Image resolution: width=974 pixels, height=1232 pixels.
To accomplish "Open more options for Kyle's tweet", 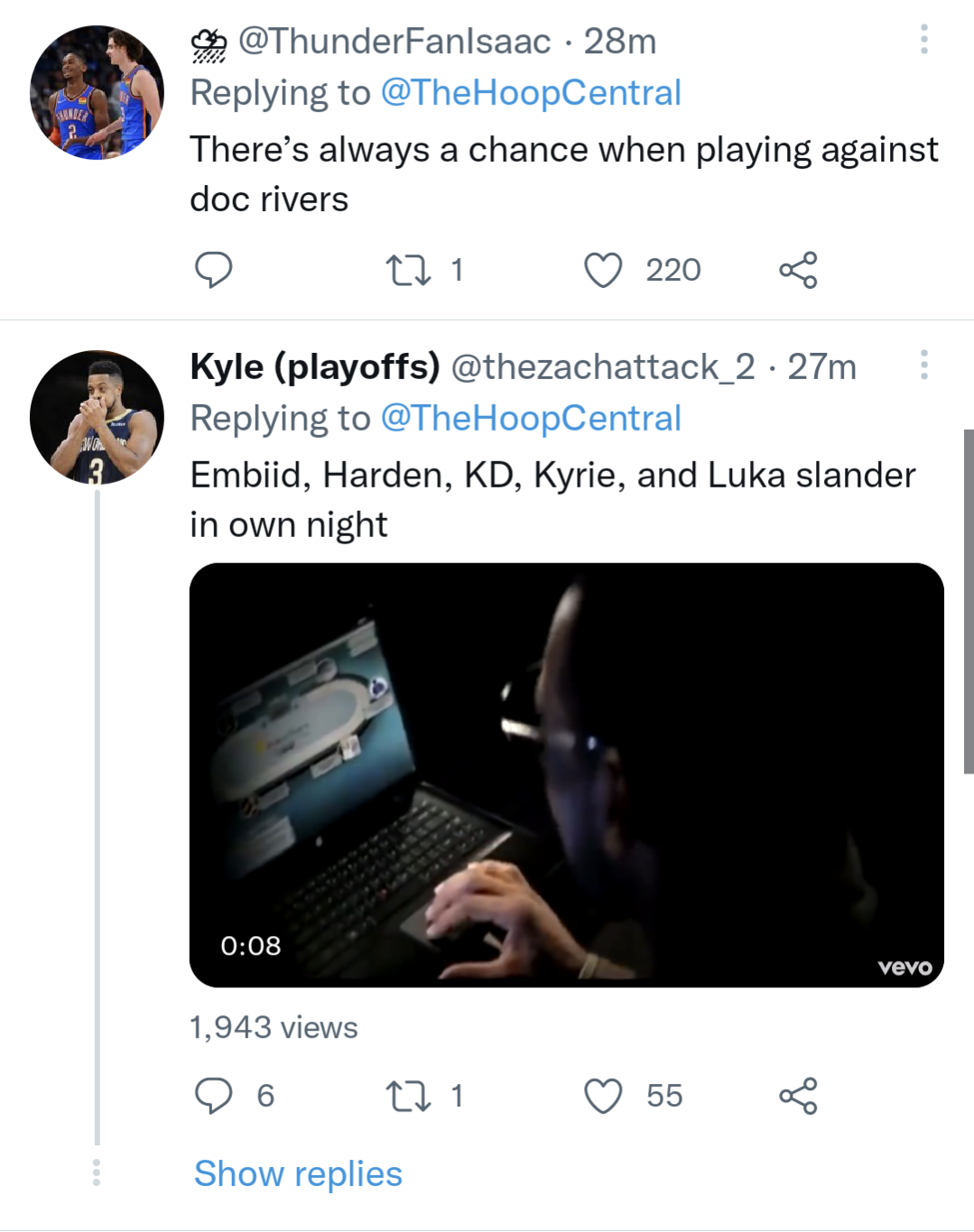I will click(x=923, y=365).
